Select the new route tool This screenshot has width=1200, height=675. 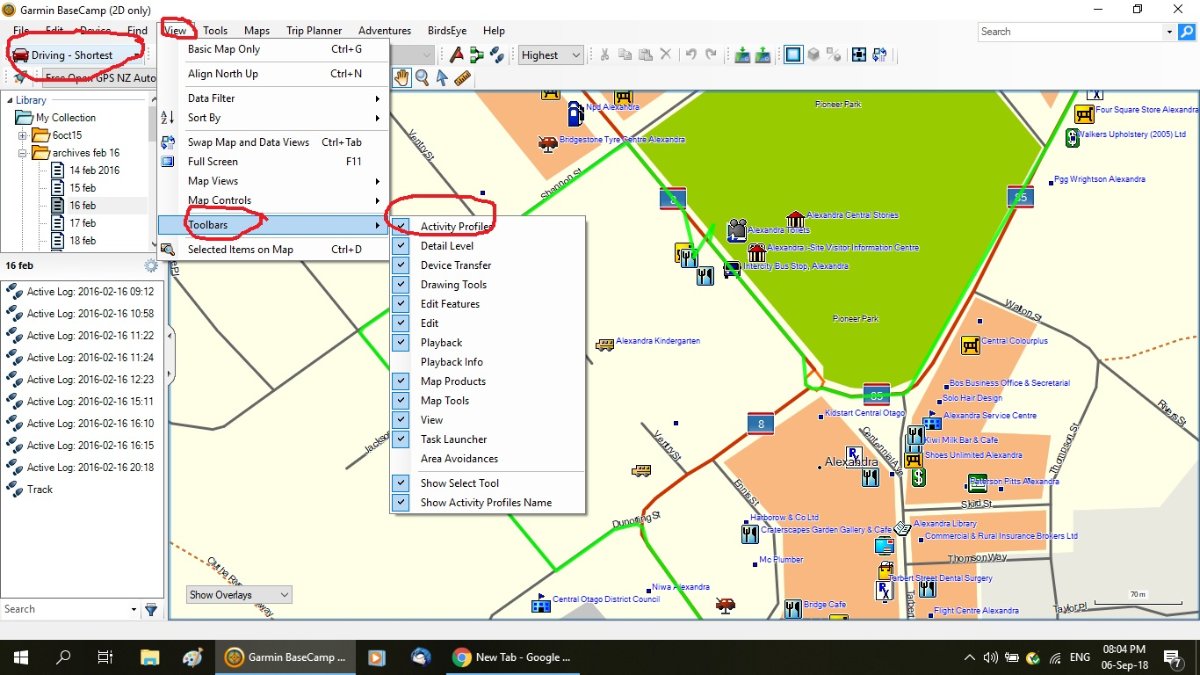[x=477, y=55]
